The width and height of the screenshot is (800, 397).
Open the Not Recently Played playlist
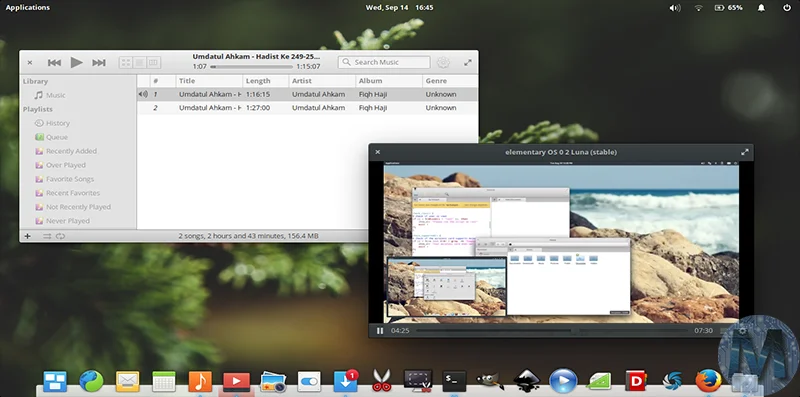[78, 207]
